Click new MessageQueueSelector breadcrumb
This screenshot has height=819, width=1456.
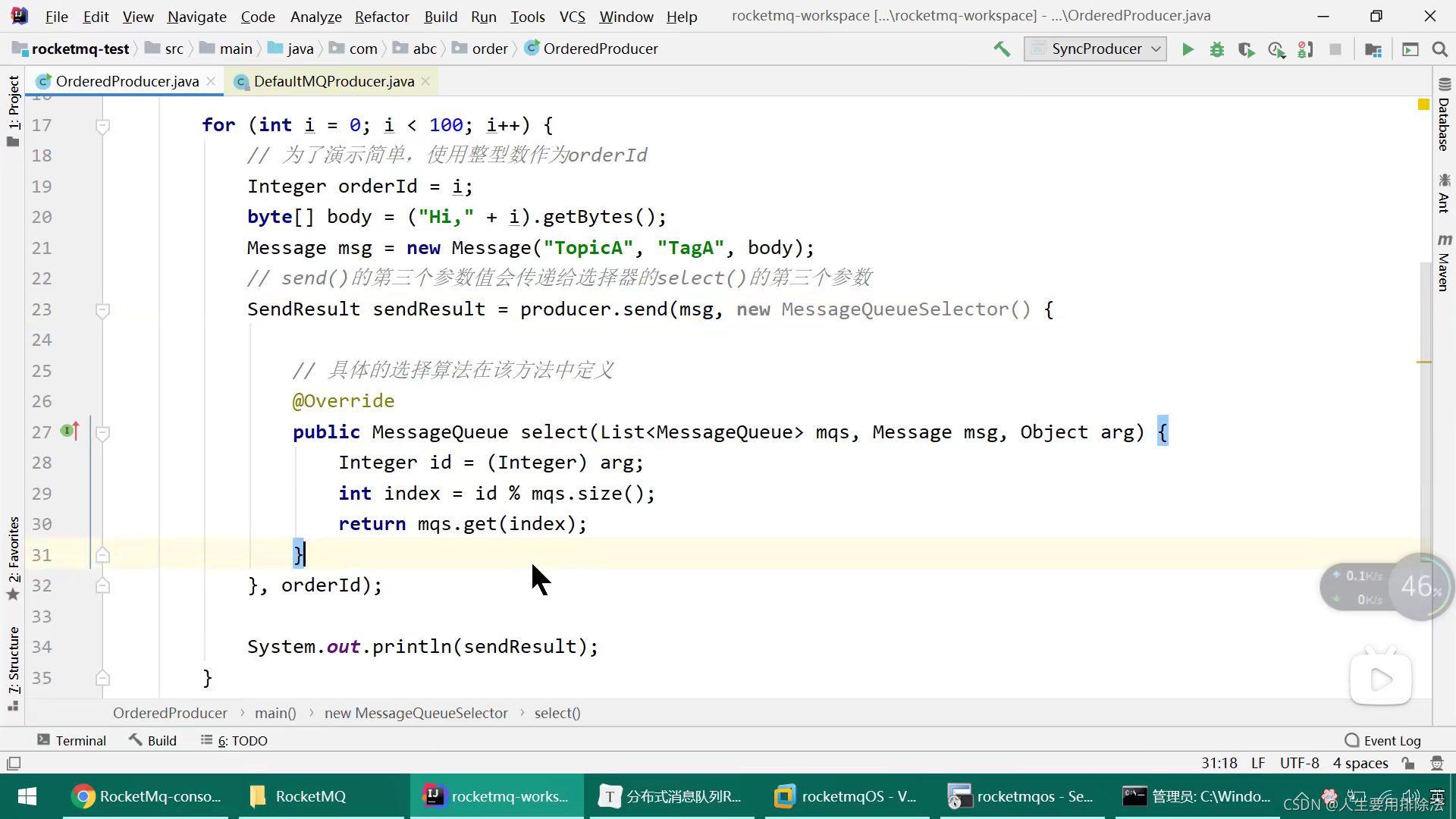[416, 713]
